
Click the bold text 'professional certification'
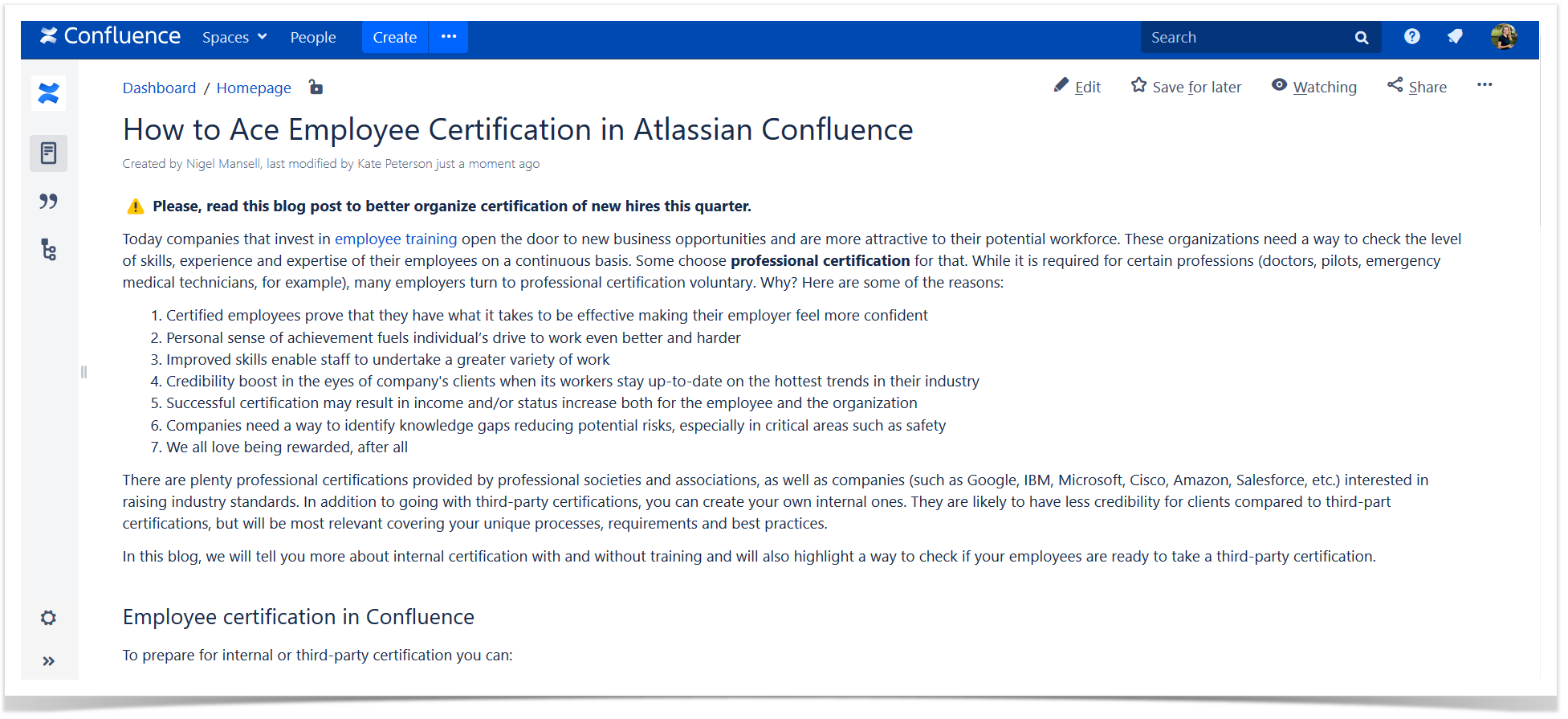821,261
